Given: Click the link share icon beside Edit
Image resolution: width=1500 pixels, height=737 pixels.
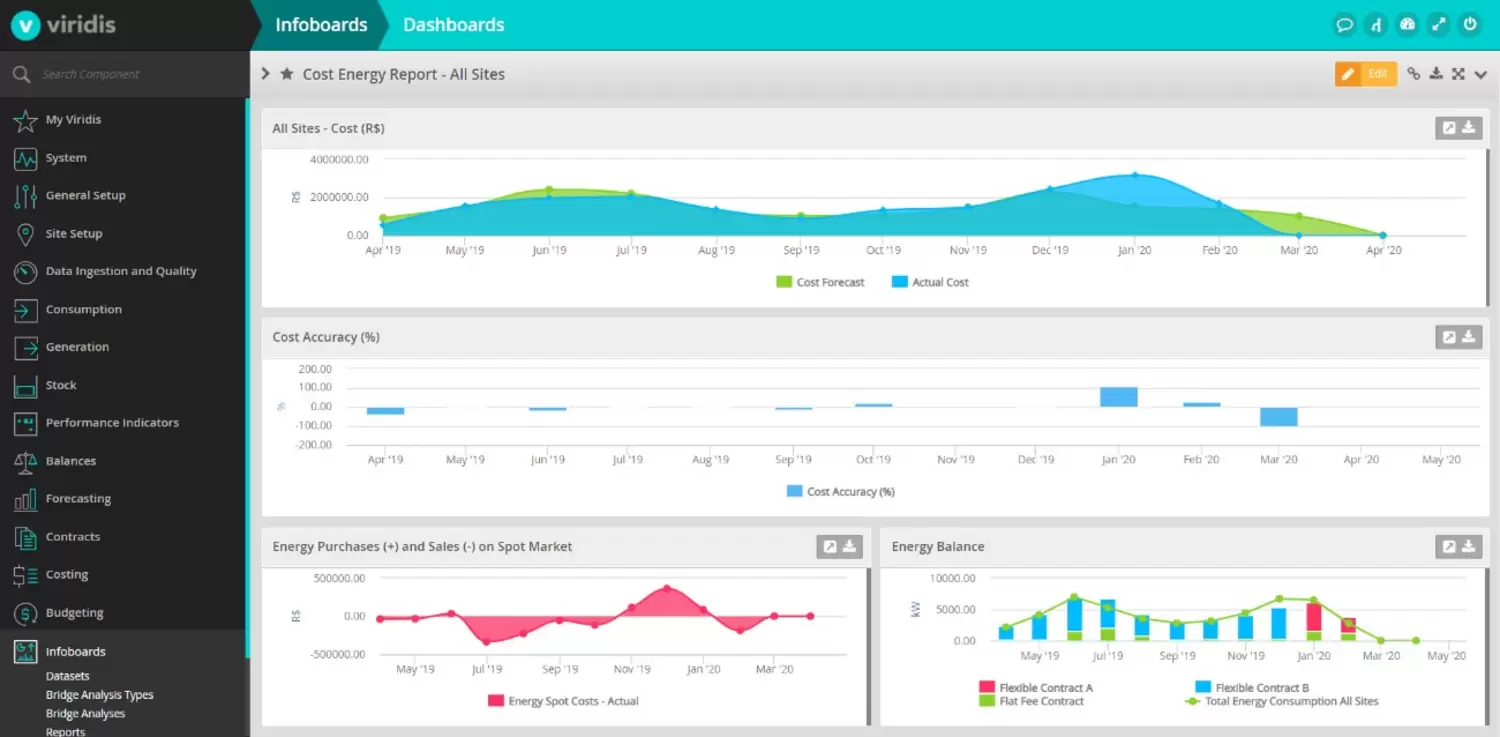Looking at the screenshot, I should click(x=1414, y=74).
